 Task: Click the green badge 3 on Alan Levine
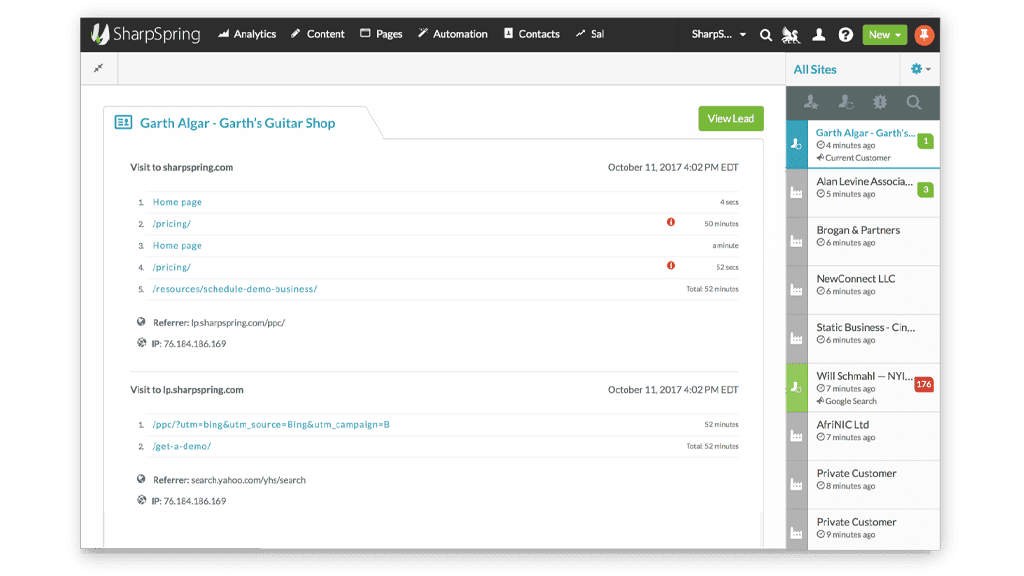[925, 190]
